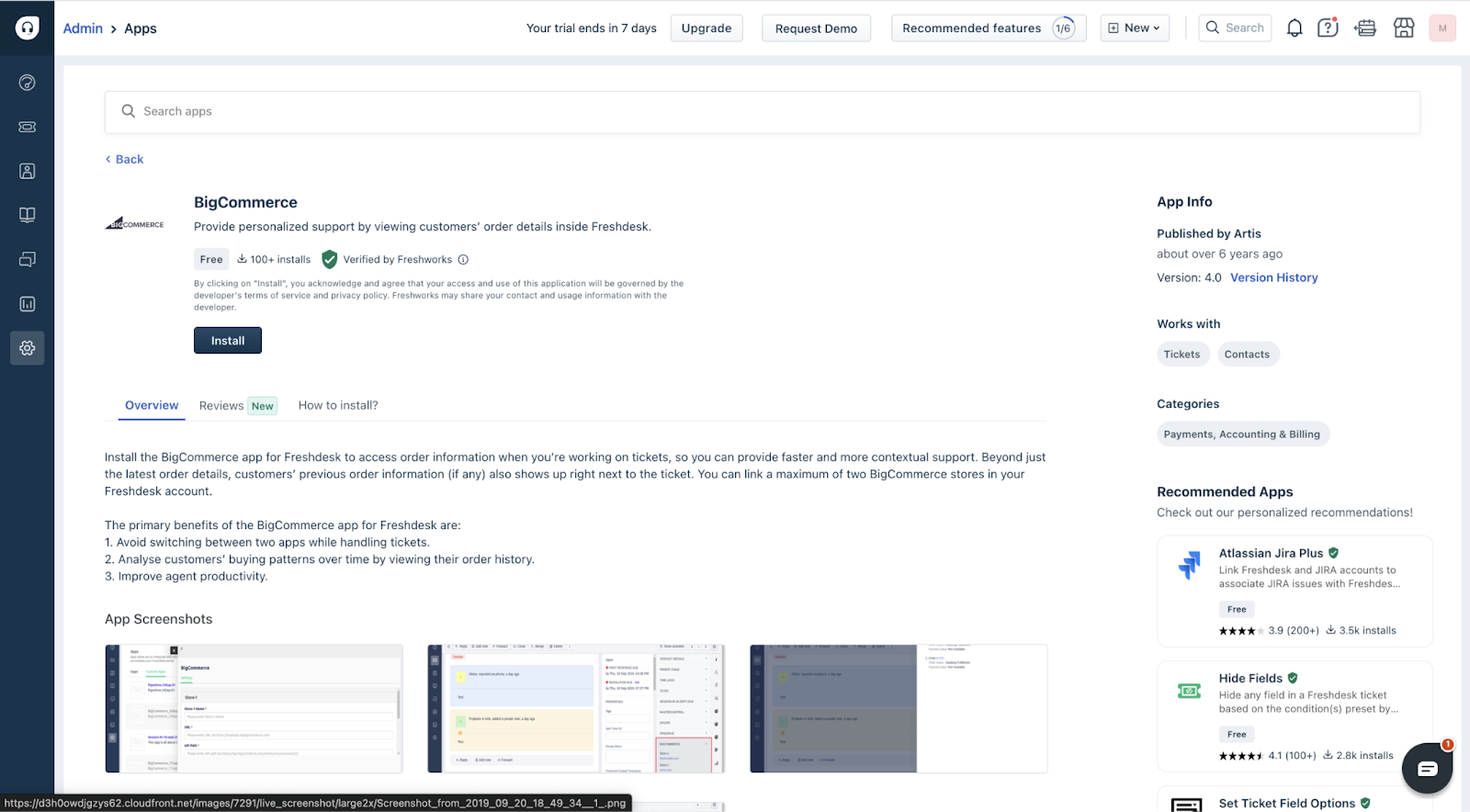Image resolution: width=1470 pixels, height=812 pixels.
Task: Open the Dashboard sidebar icon
Action: coord(27,83)
